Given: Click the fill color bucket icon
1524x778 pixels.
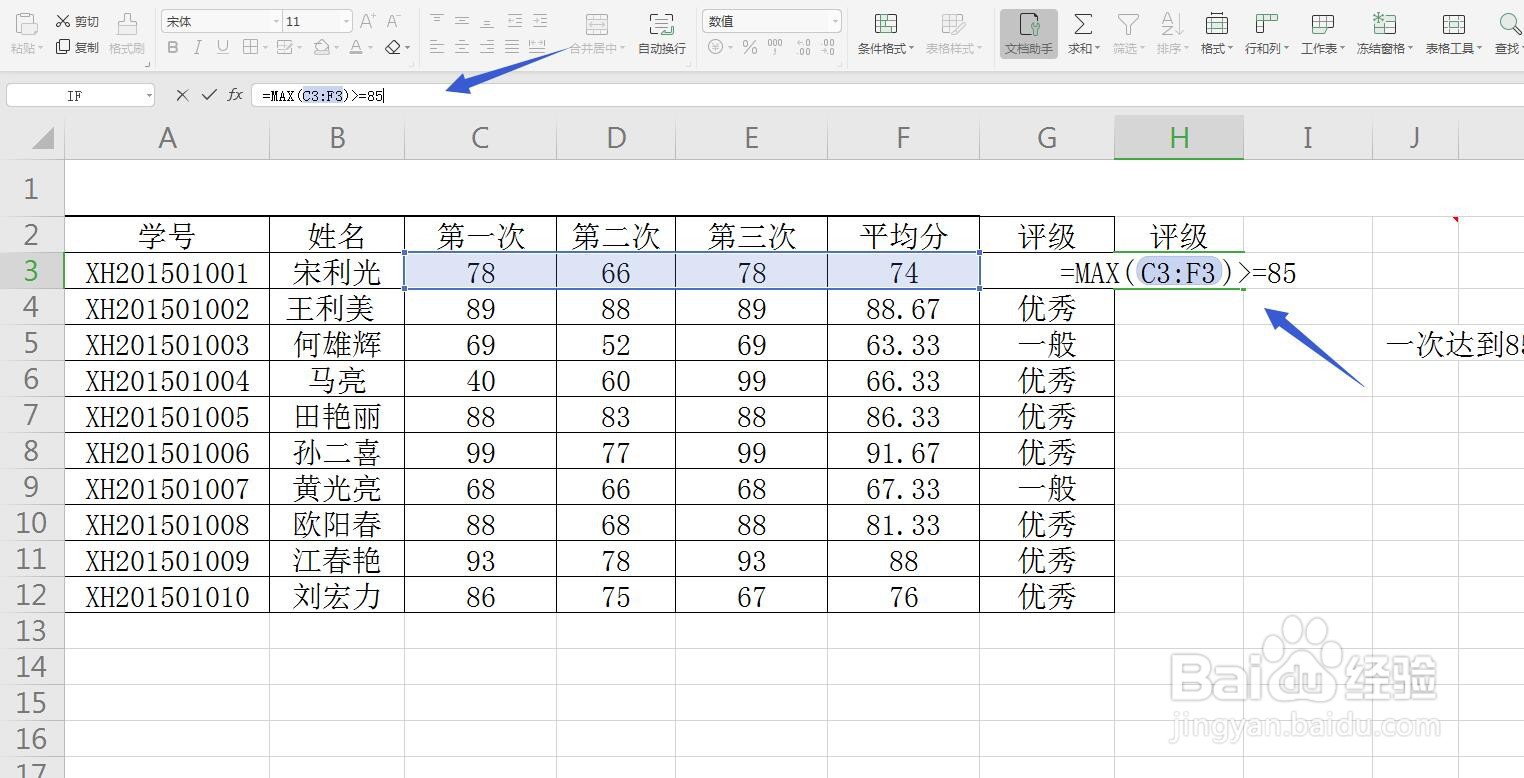Looking at the screenshot, I should (x=321, y=47).
